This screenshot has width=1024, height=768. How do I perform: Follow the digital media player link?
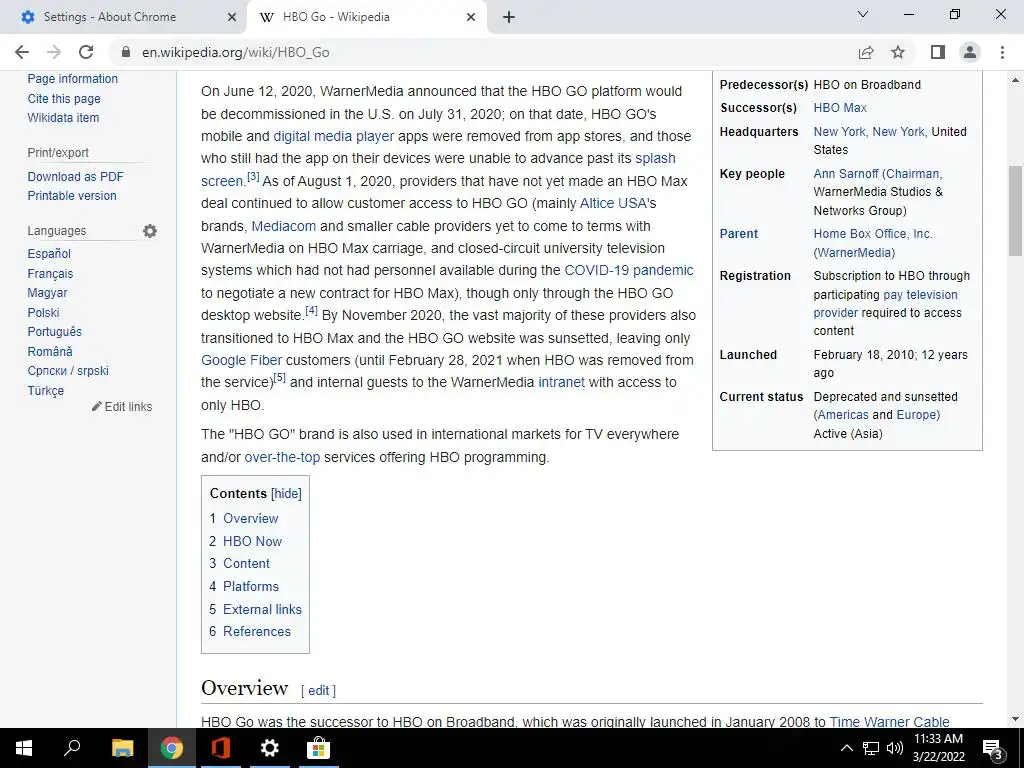coord(334,136)
